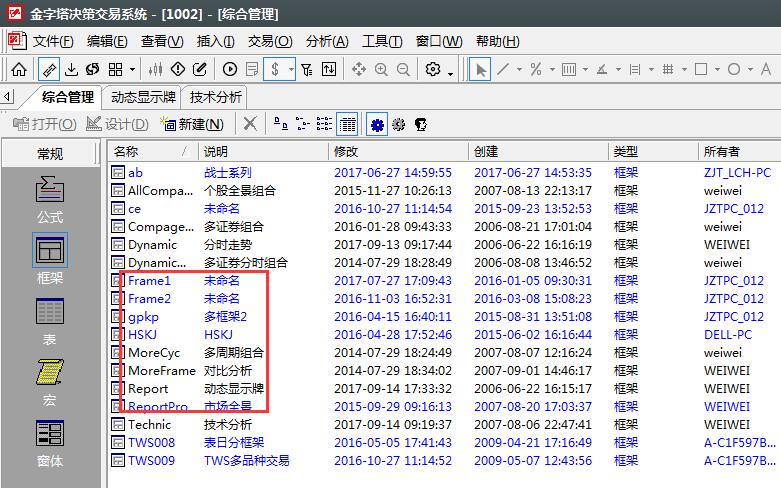Click the zoom in magnifier icon
This screenshot has width=781, height=488.
381,70
